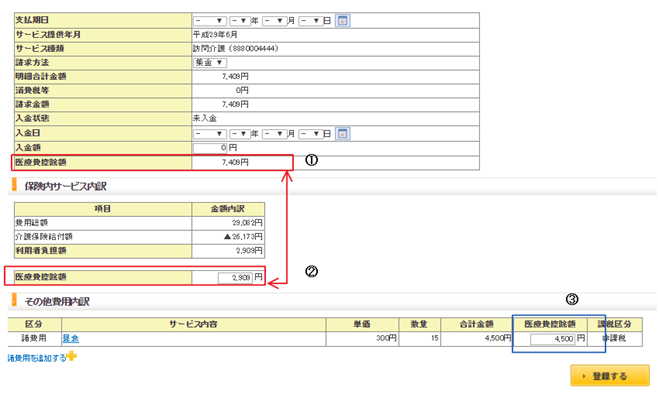Click the 諸費用 cell in 昼食 row
658x394 pixels.
click(x=34, y=338)
